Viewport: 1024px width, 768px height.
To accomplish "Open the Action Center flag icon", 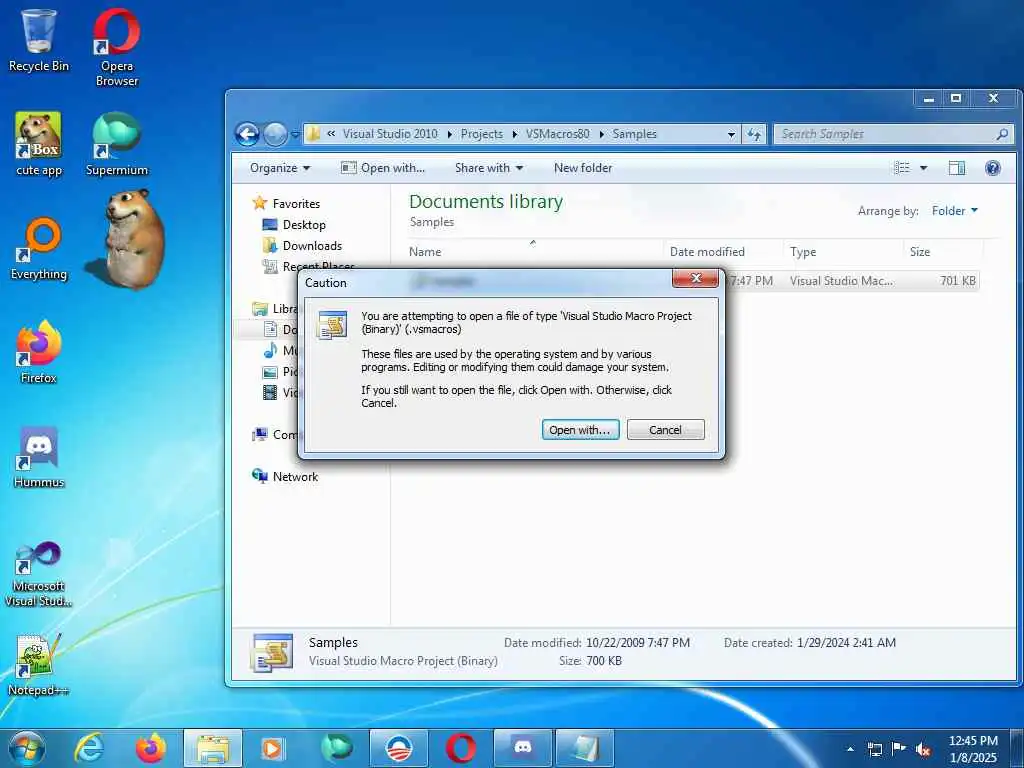I will click(899, 749).
